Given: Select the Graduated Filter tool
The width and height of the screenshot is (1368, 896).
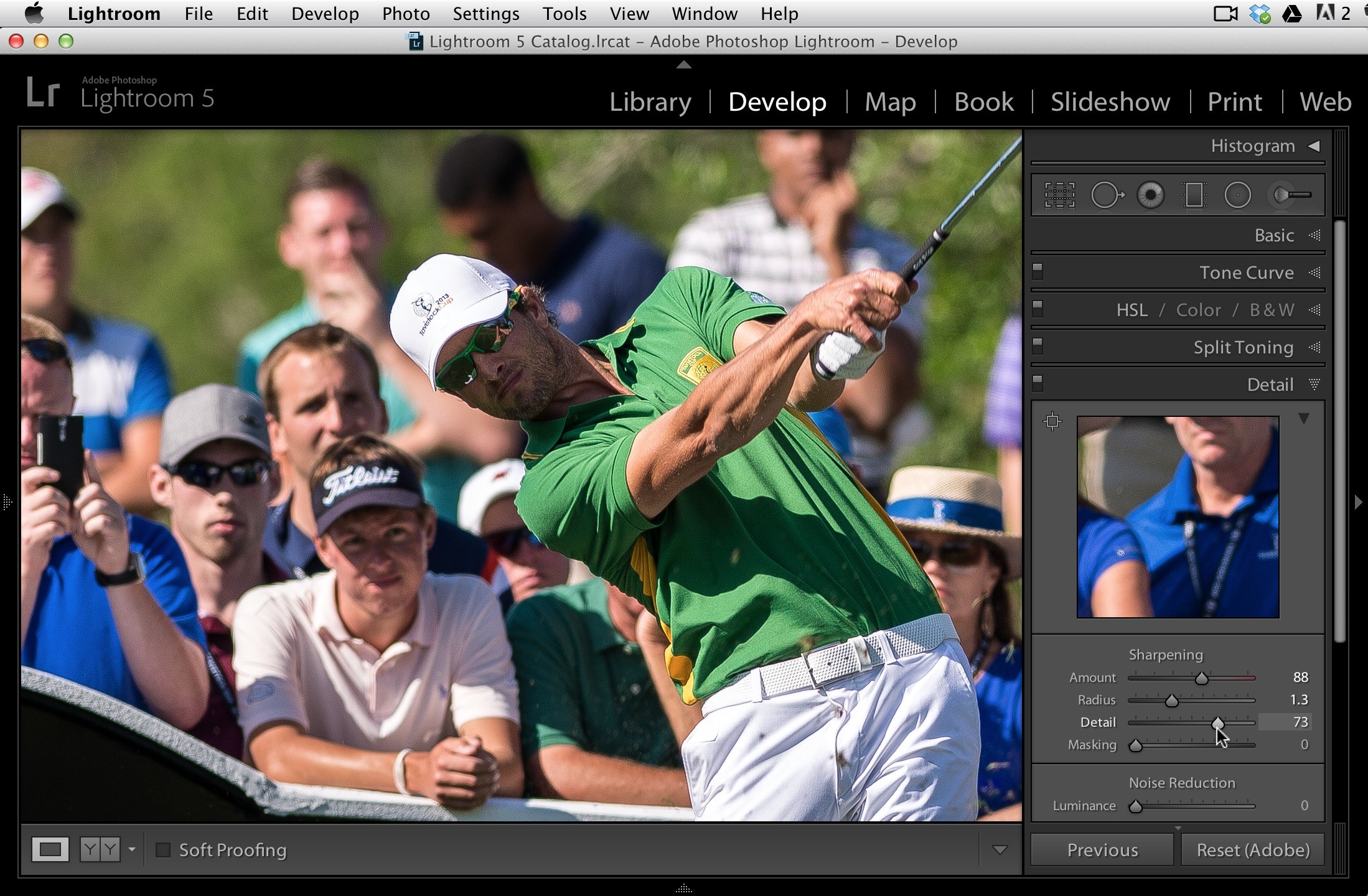Looking at the screenshot, I should [1194, 195].
